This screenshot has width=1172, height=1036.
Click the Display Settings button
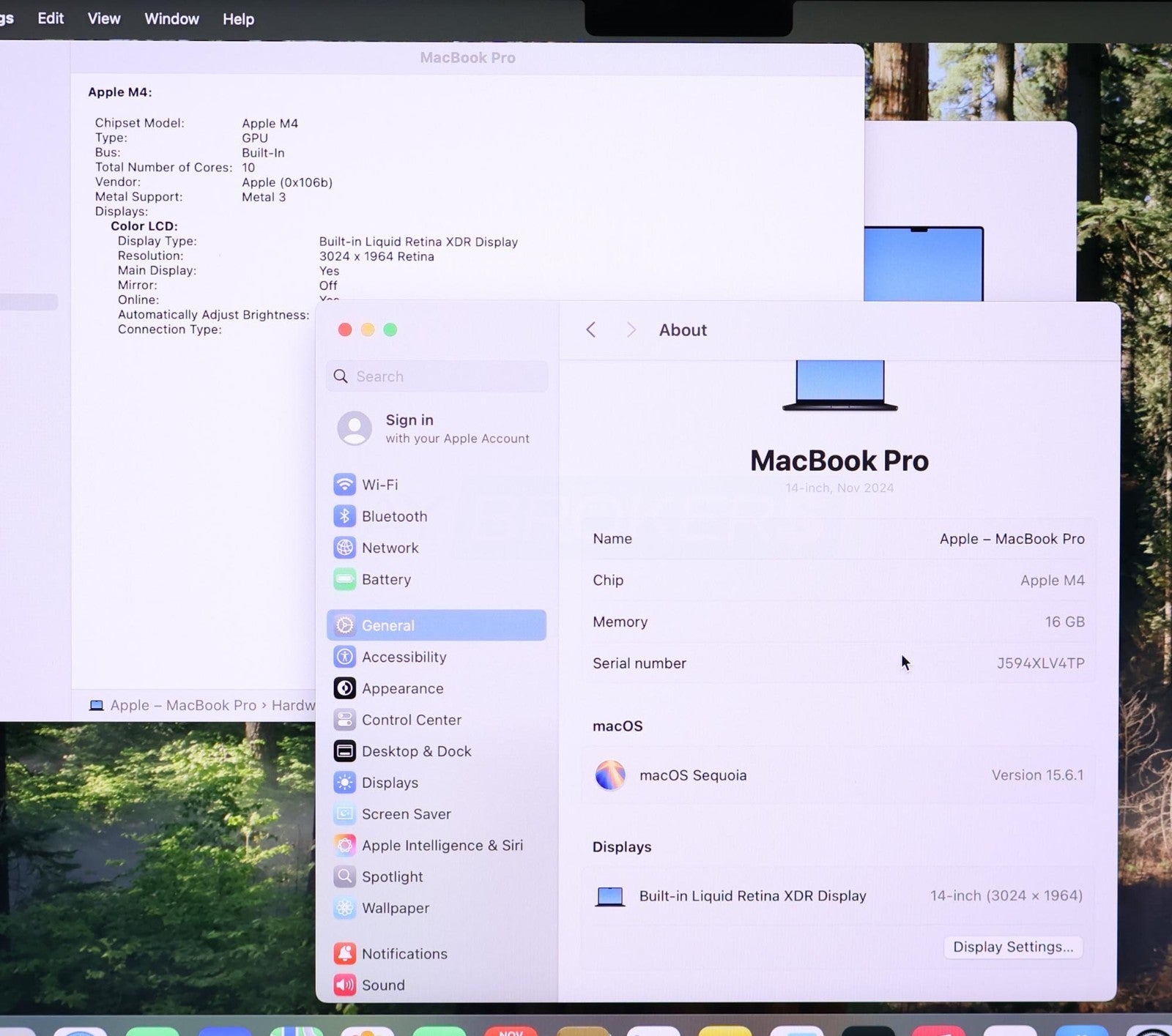[1012, 947]
